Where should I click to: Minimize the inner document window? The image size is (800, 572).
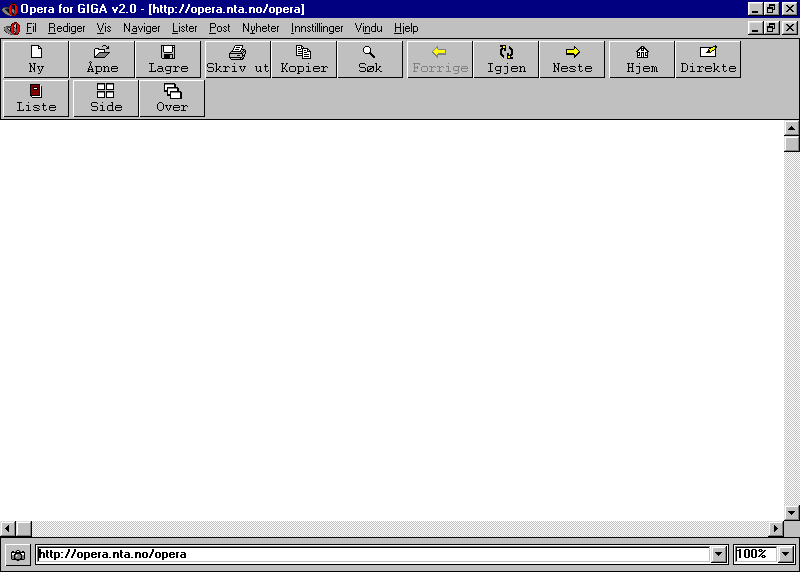755,28
